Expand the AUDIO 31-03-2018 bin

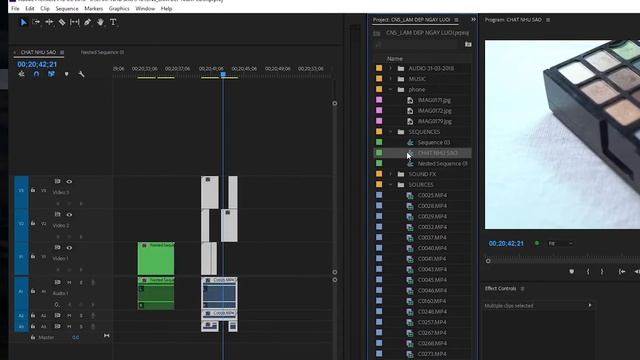pos(391,68)
